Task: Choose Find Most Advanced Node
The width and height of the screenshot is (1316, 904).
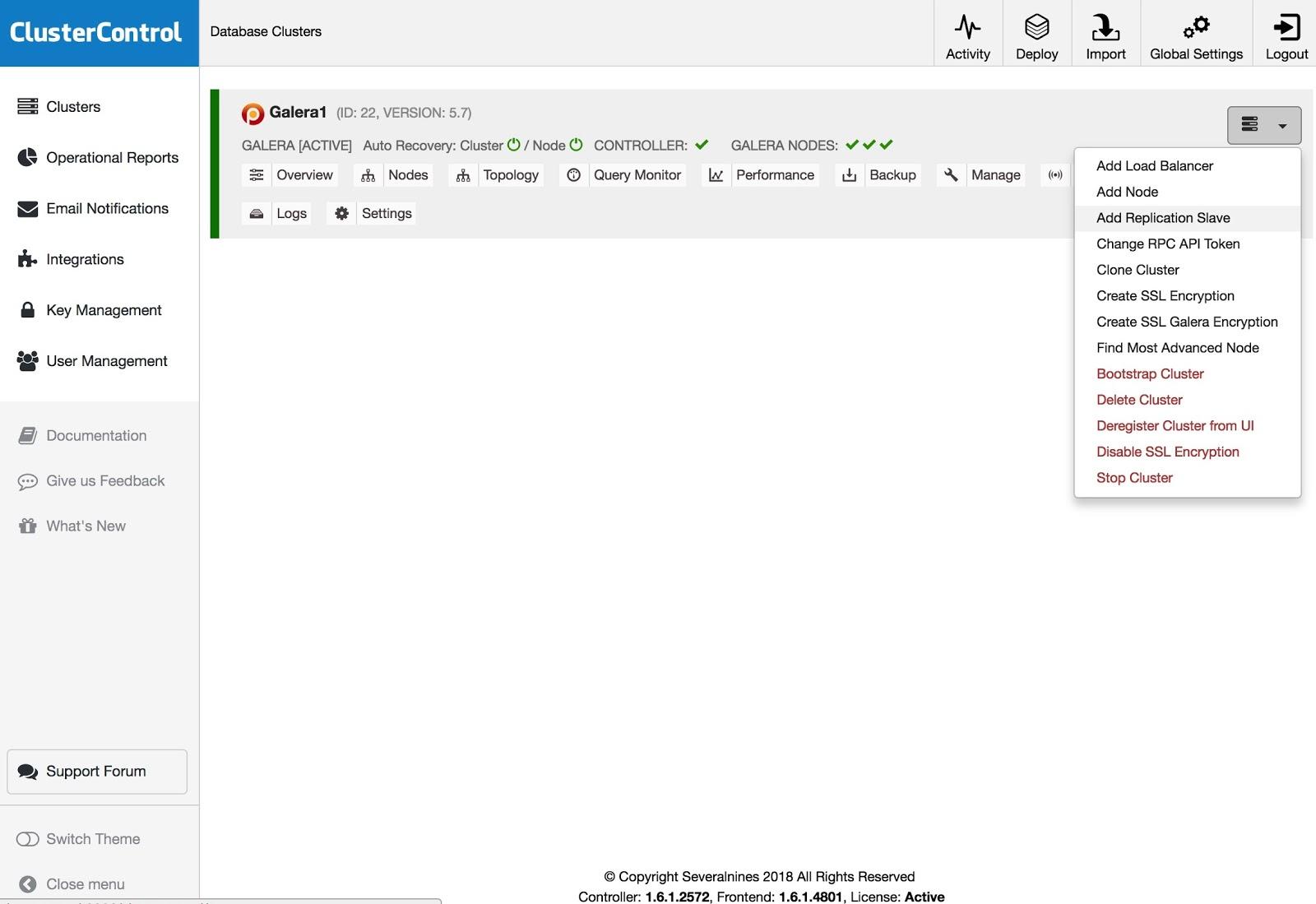Action: point(1177,348)
